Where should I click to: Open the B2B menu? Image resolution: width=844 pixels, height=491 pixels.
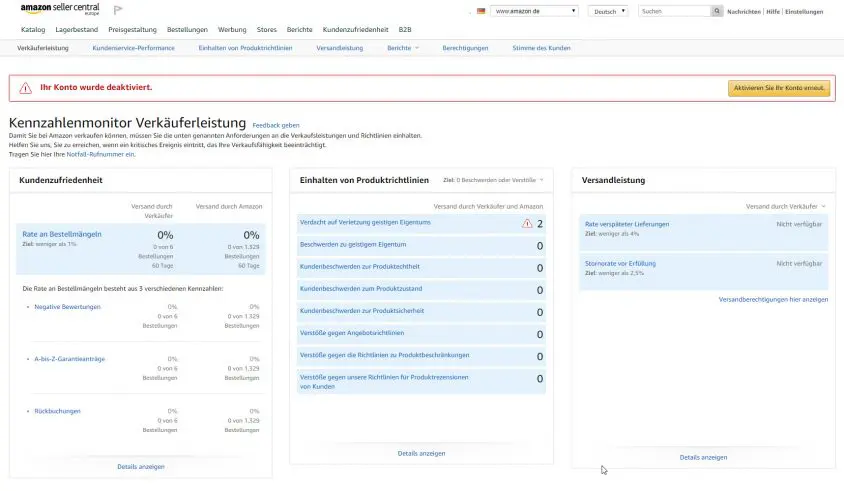[x=405, y=30]
